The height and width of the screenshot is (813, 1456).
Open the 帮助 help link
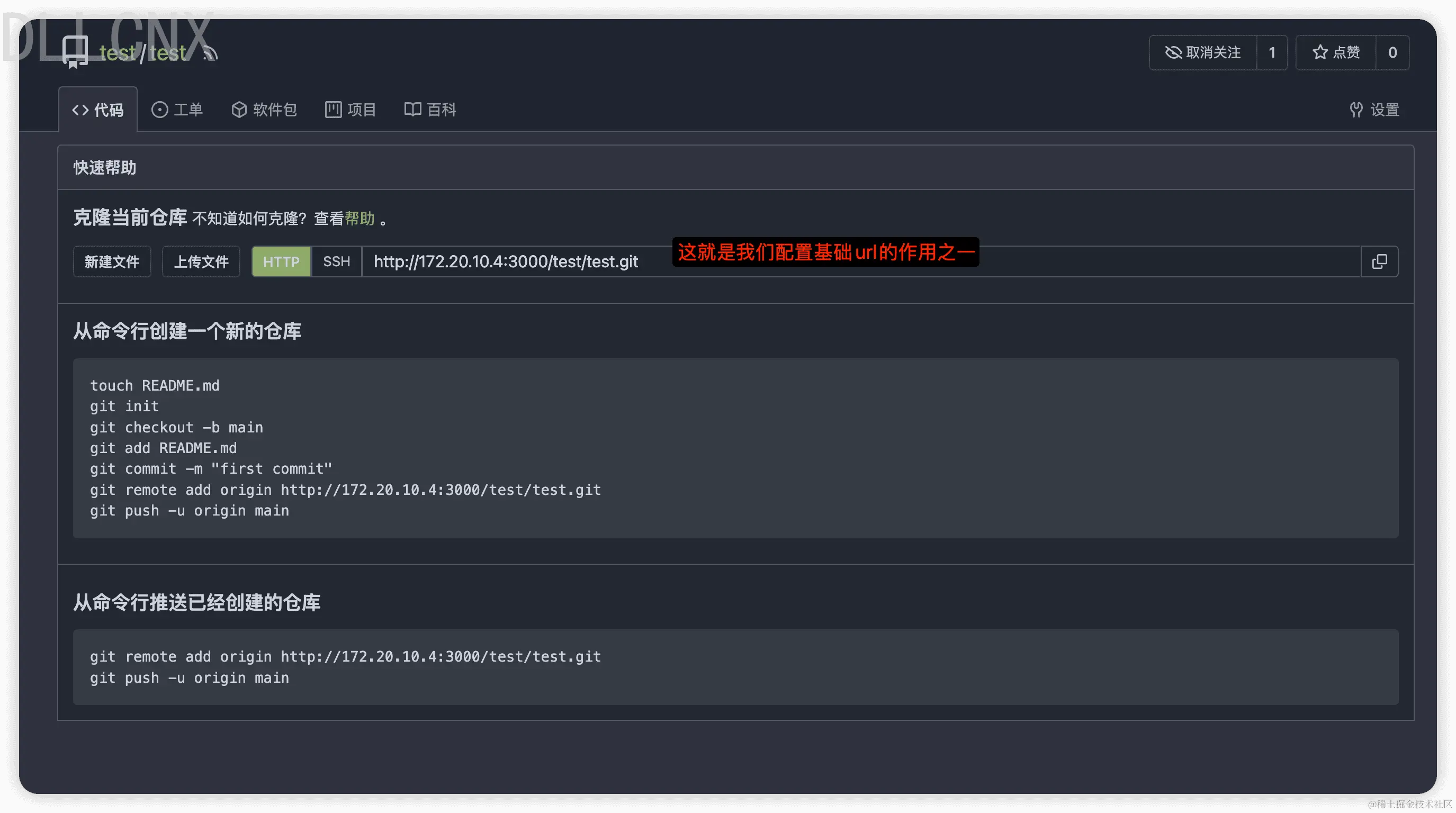(359, 219)
